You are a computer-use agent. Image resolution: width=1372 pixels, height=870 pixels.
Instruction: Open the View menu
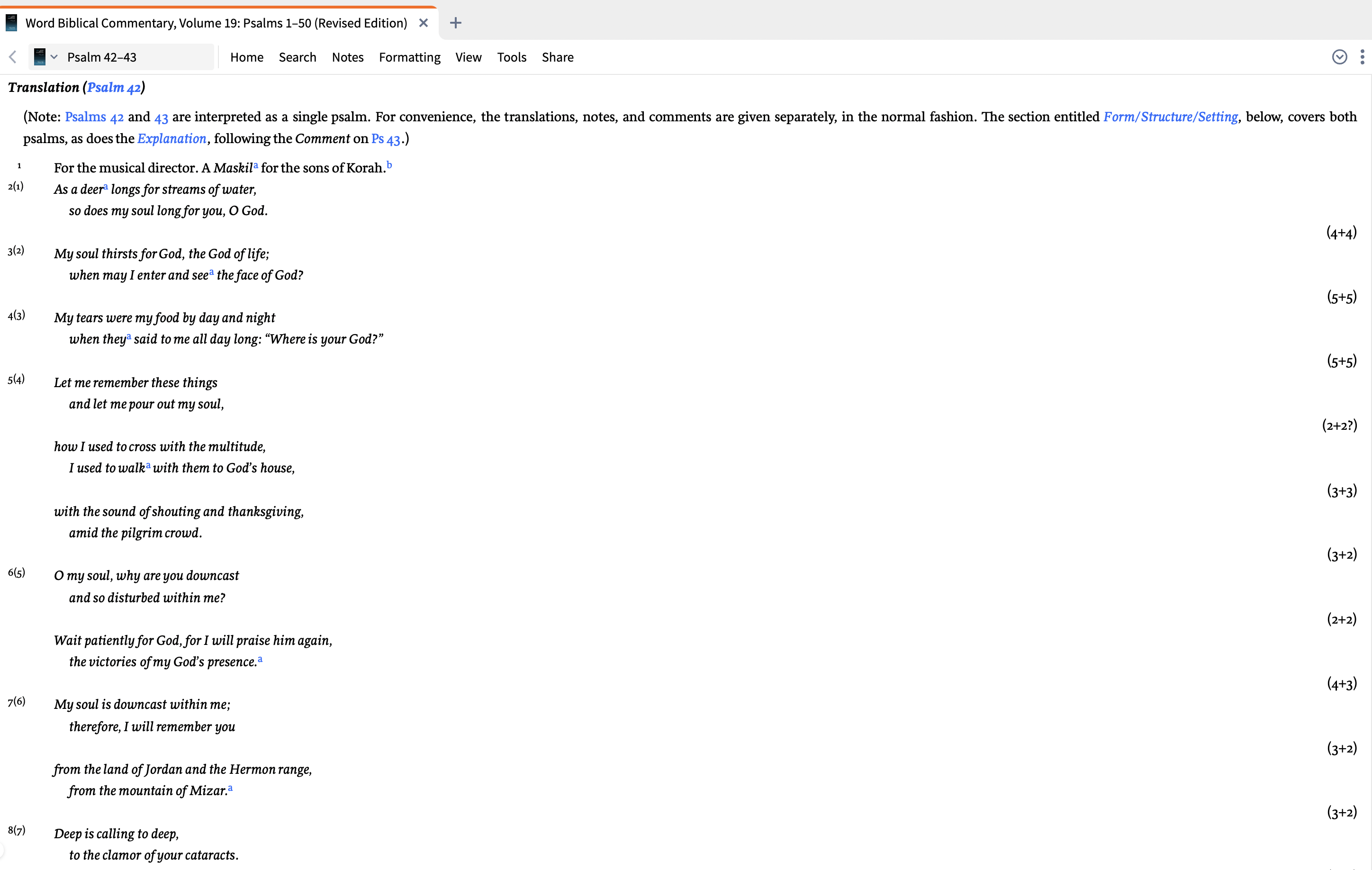click(469, 57)
